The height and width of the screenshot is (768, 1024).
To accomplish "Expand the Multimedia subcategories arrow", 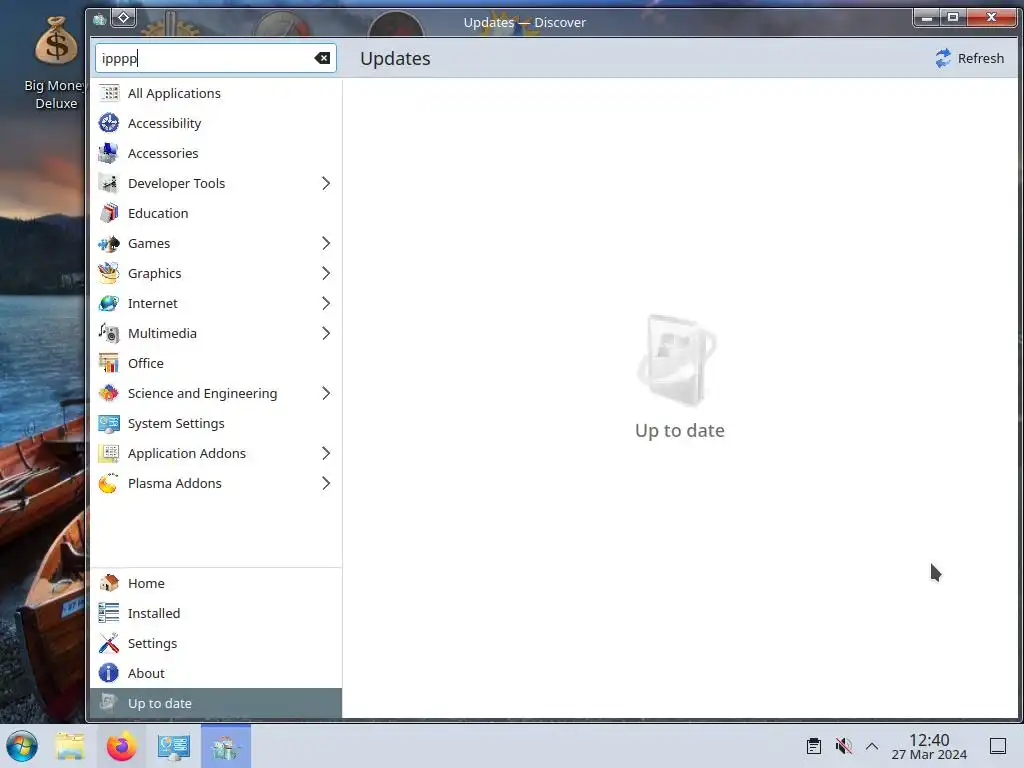I will click(x=326, y=334).
